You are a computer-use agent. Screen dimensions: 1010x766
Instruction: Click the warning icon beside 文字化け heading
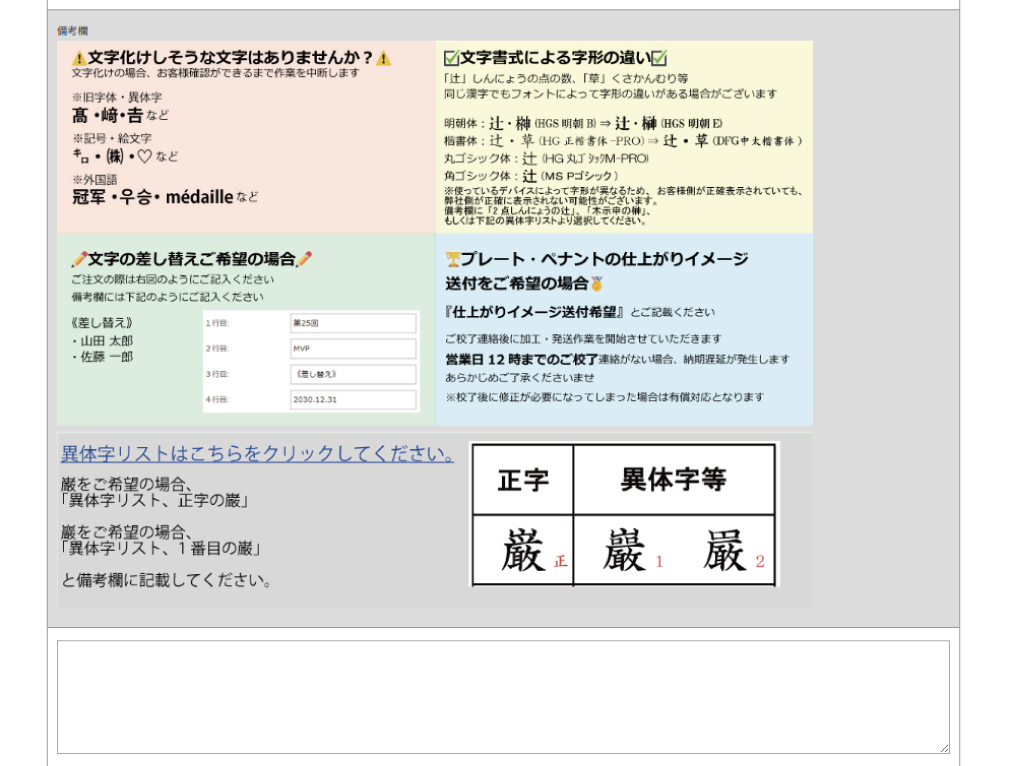(78, 56)
